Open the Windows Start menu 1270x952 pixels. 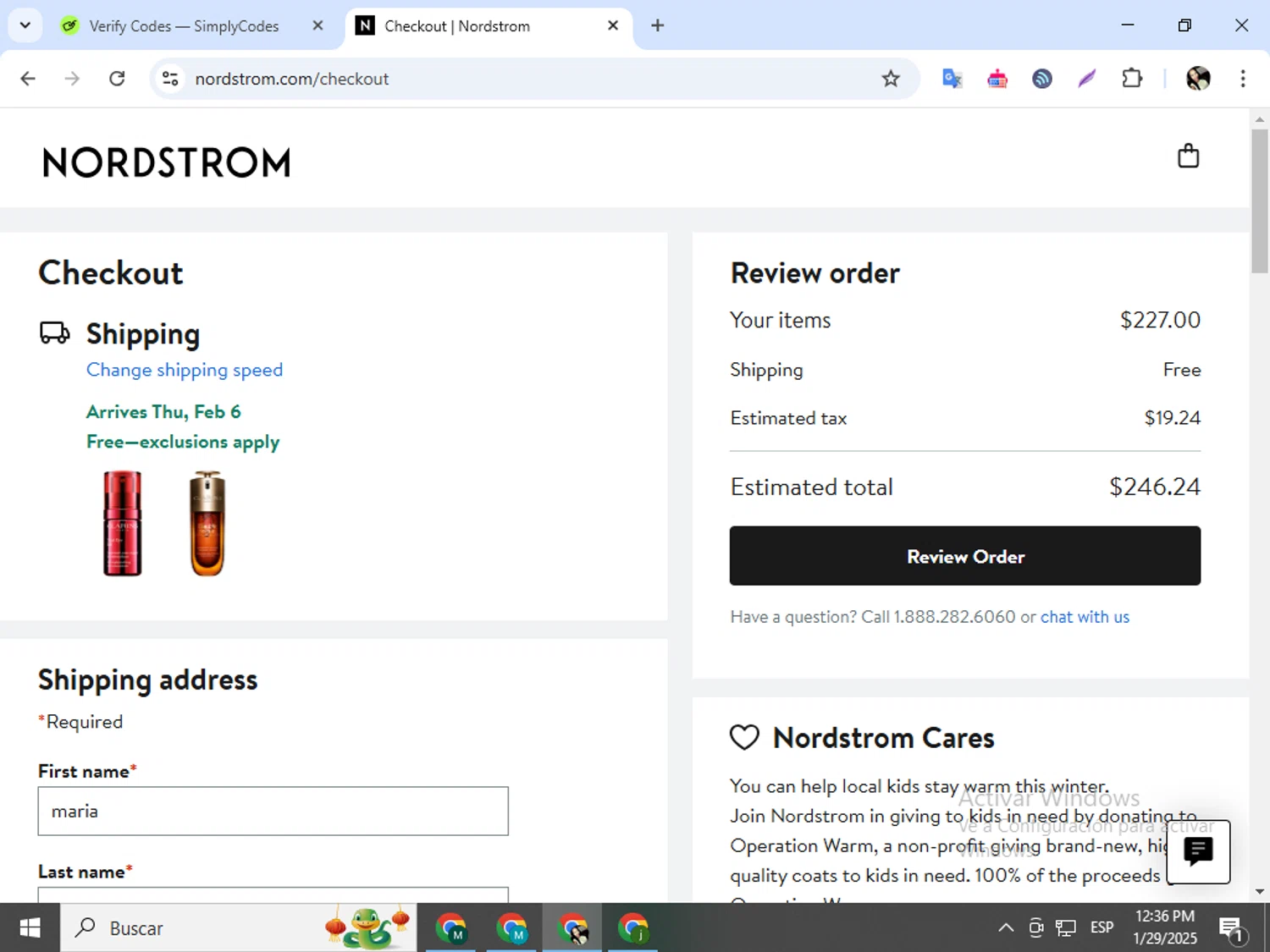pyautogui.click(x=30, y=927)
